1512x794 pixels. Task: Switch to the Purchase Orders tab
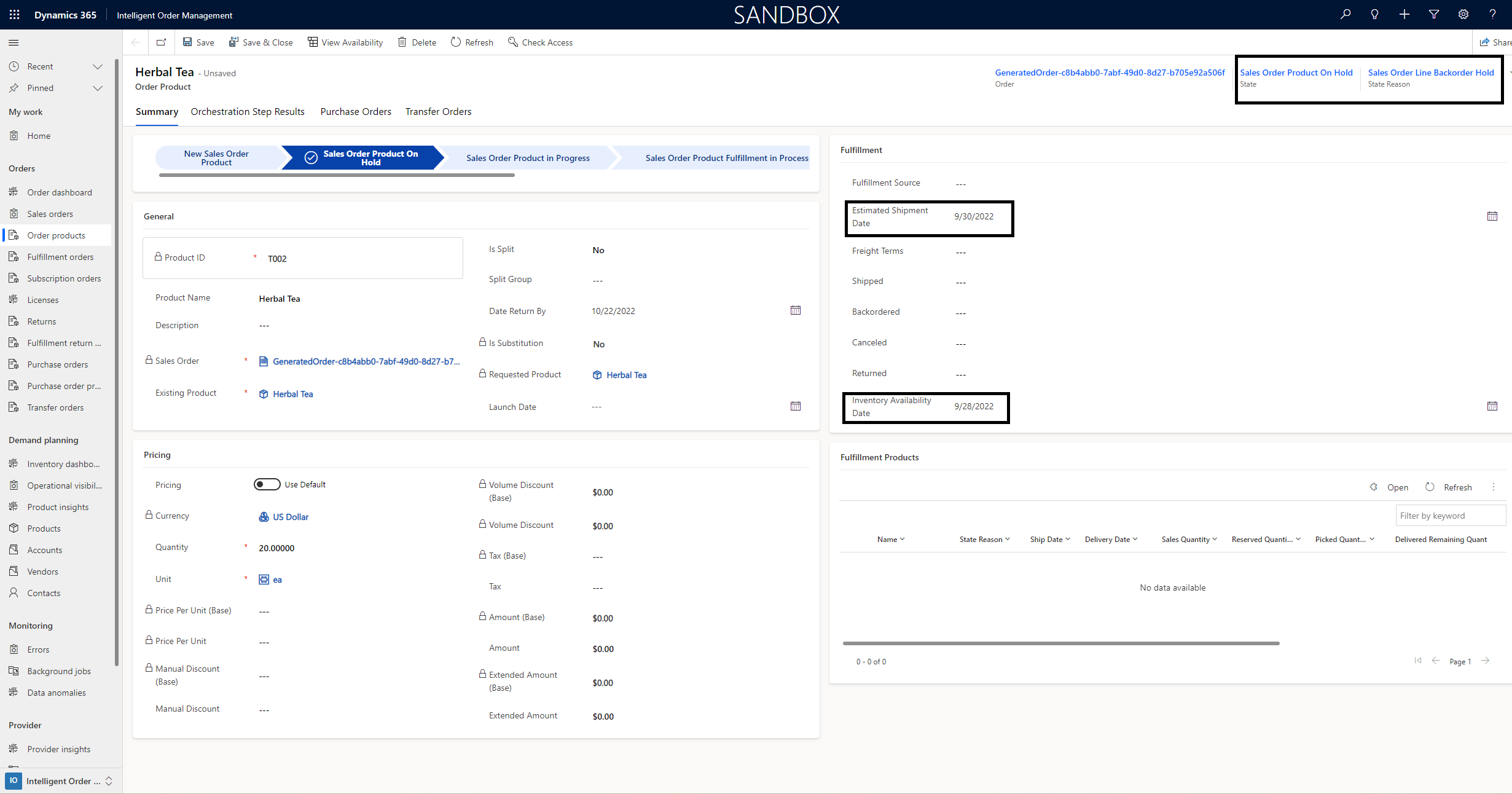[355, 111]
